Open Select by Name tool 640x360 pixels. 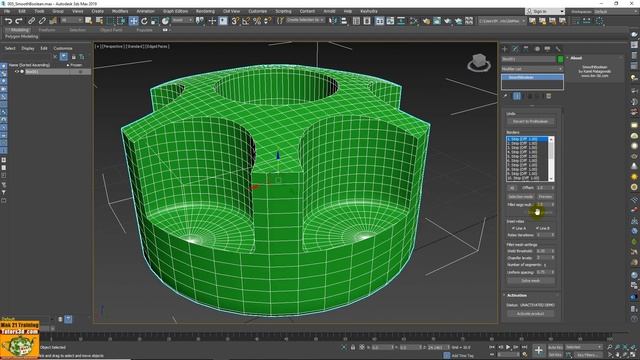[99, 20]
